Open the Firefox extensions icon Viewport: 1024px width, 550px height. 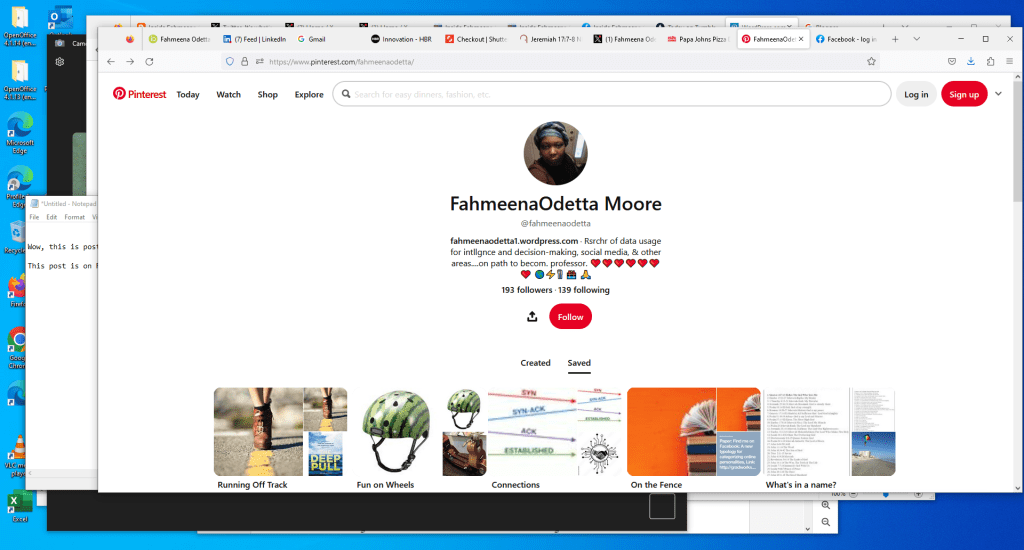[x=991, y=61]
